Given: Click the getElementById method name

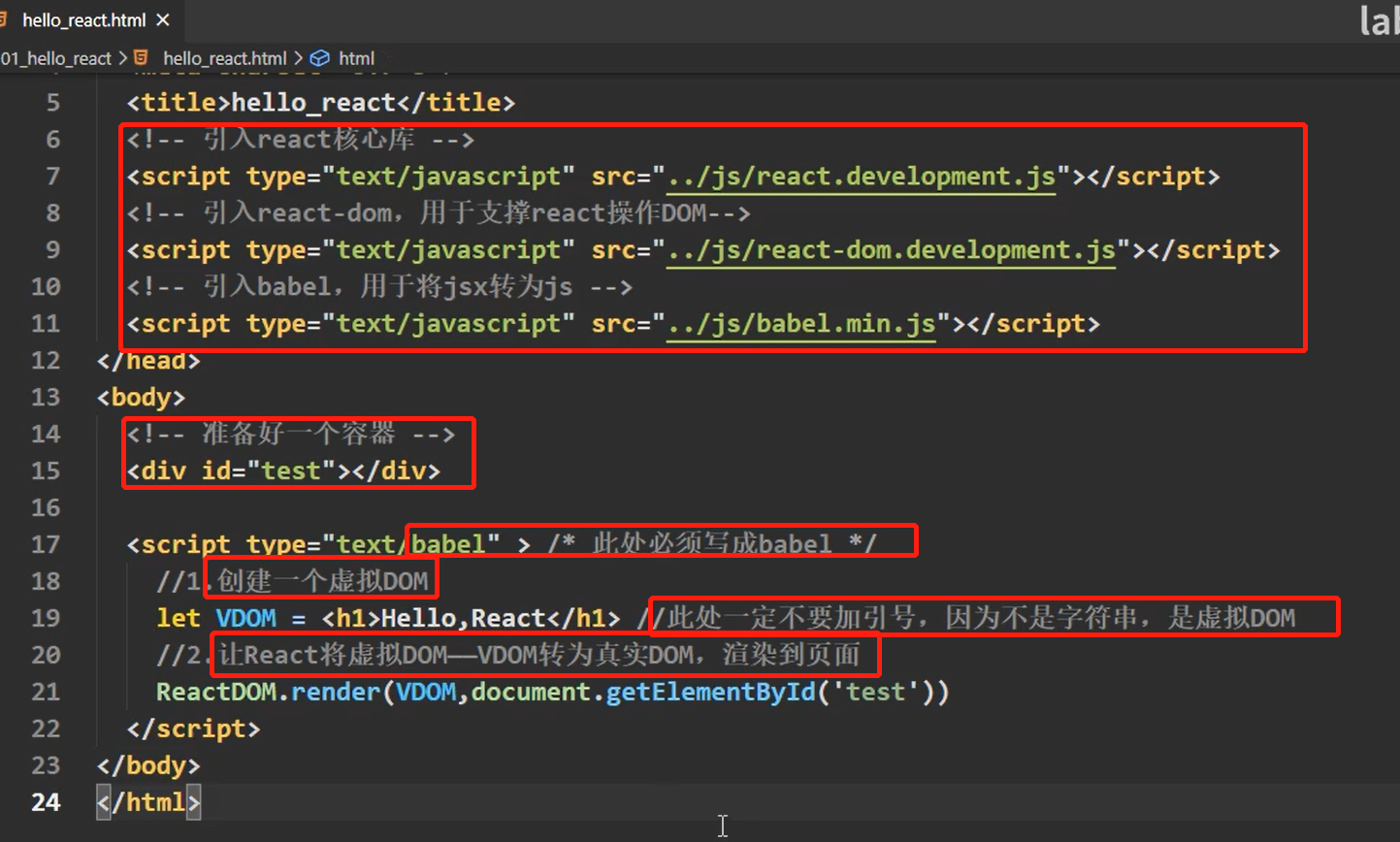Looking at the screenshot, I should (x=711, y=693).
